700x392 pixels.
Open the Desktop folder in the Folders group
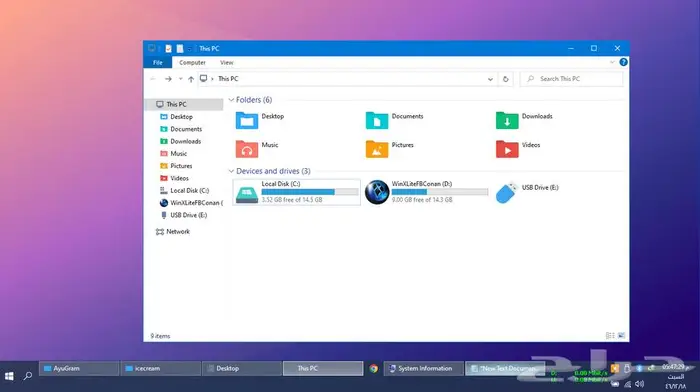tap(247, 121)
